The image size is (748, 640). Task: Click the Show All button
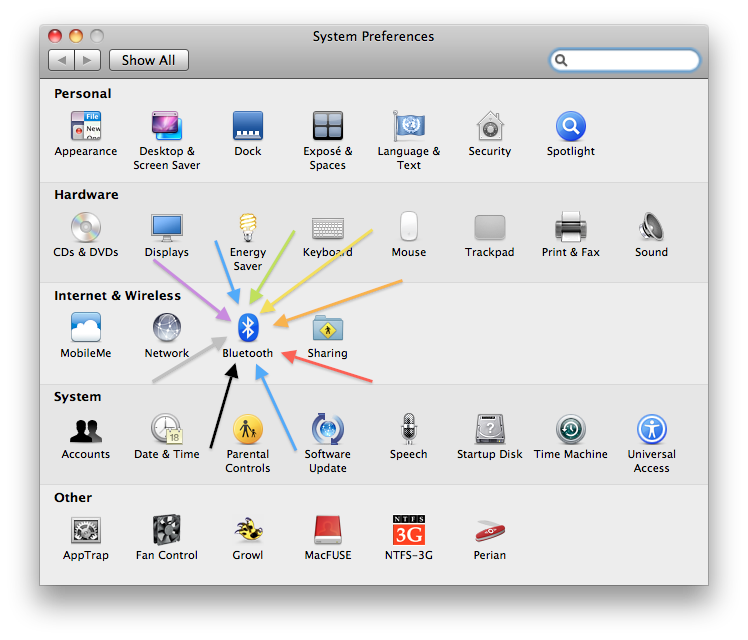tap(148, 60)
